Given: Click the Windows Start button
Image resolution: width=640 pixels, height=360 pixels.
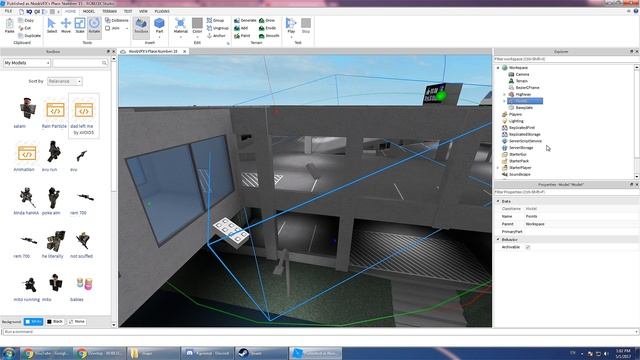Looking at the screenshot, I should coord(9,353).
